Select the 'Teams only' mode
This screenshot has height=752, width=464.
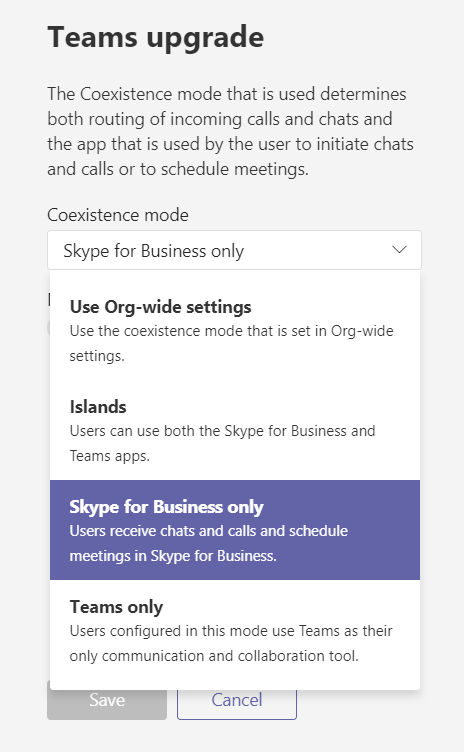click(235, 631)
